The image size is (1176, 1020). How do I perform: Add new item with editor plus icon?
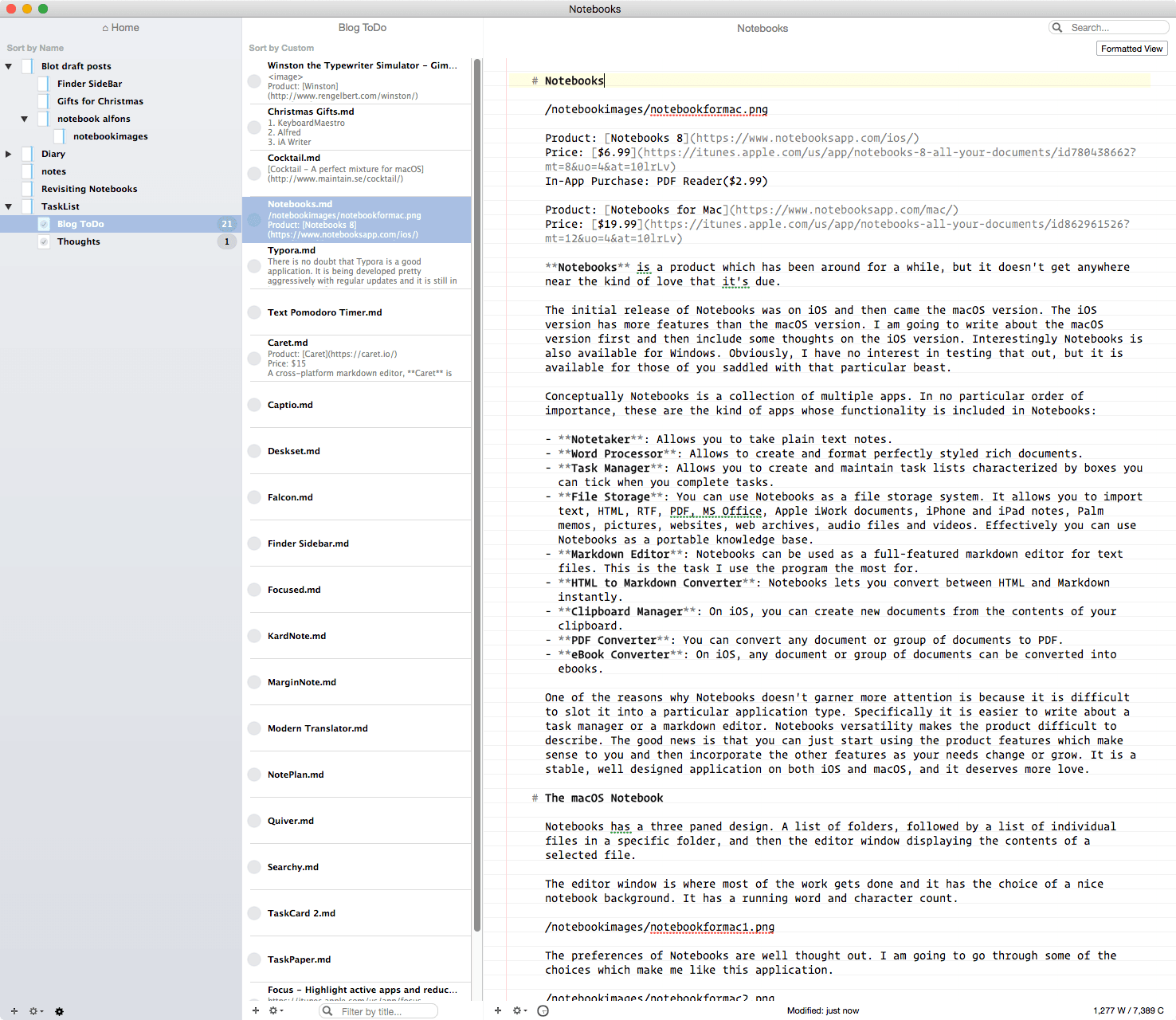click(x=498, y=1010)
